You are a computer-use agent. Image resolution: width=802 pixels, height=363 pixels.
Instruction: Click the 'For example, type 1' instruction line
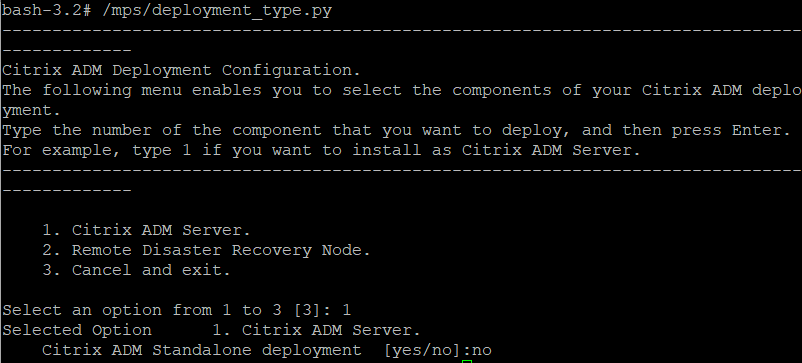(321, 151)
